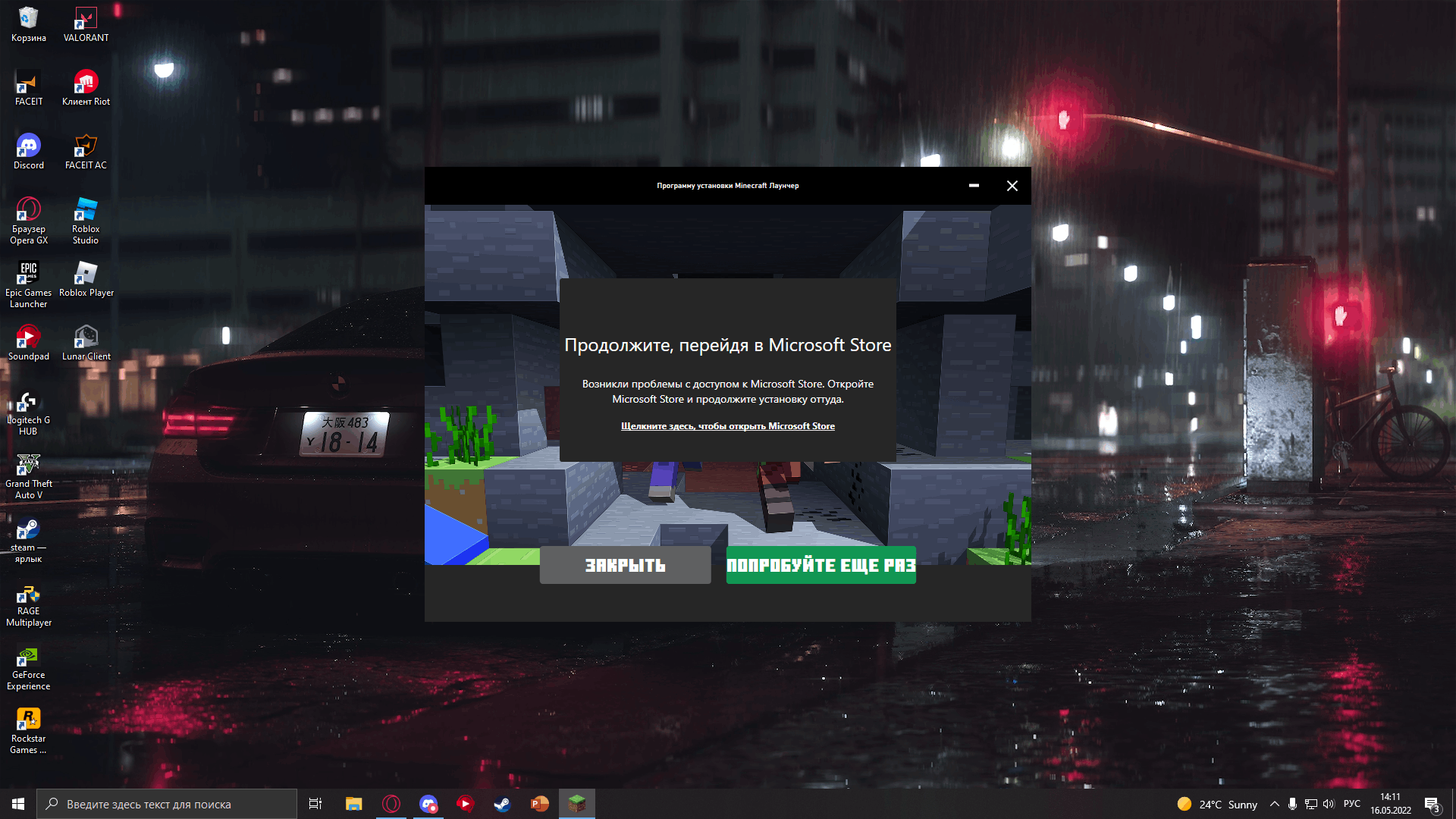1456x819 pixels.
Task: Click the Windows Start menu button
Action: click(17, 803)
